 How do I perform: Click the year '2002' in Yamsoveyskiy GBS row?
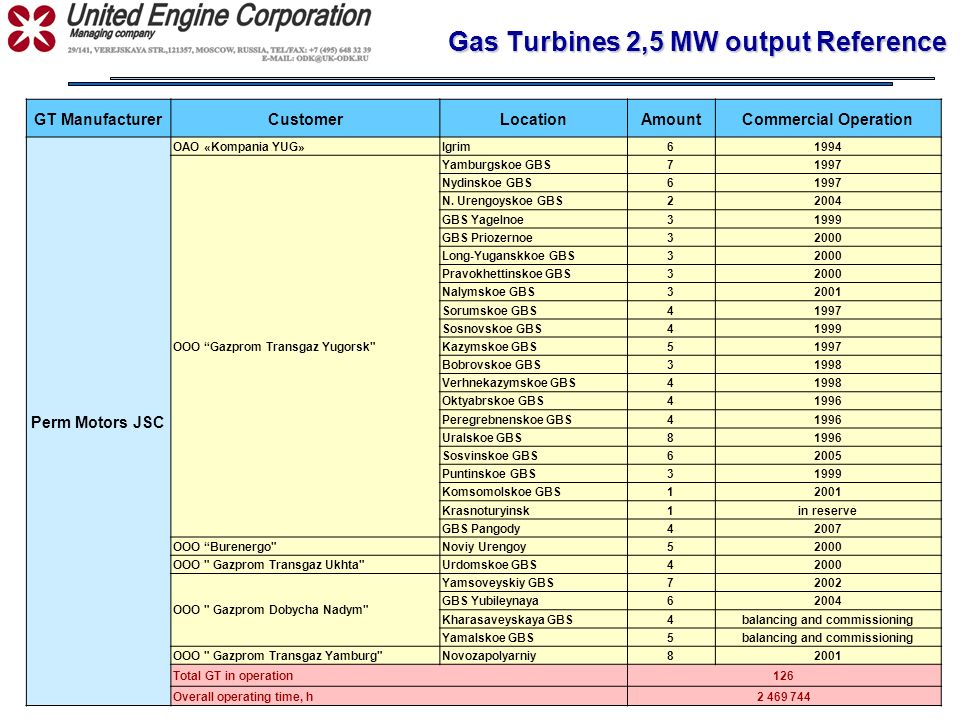(828, 583)
